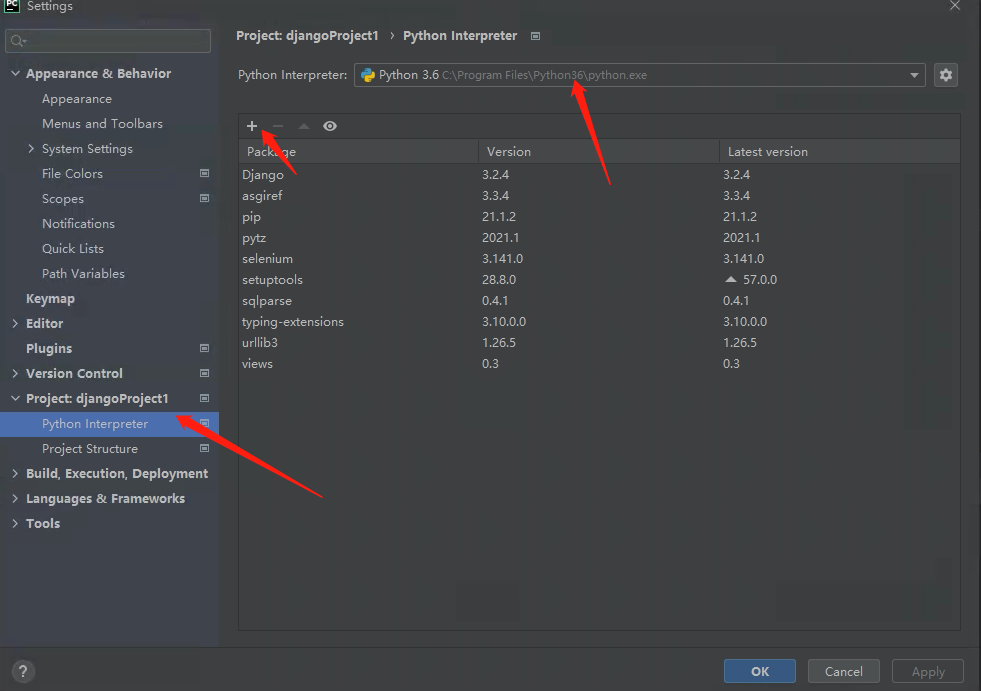Image resolution: width=981 pixels, height=691 pixels.
Task: Expand Build, Execution, Deployment section
Action: [x=16, y=474]
